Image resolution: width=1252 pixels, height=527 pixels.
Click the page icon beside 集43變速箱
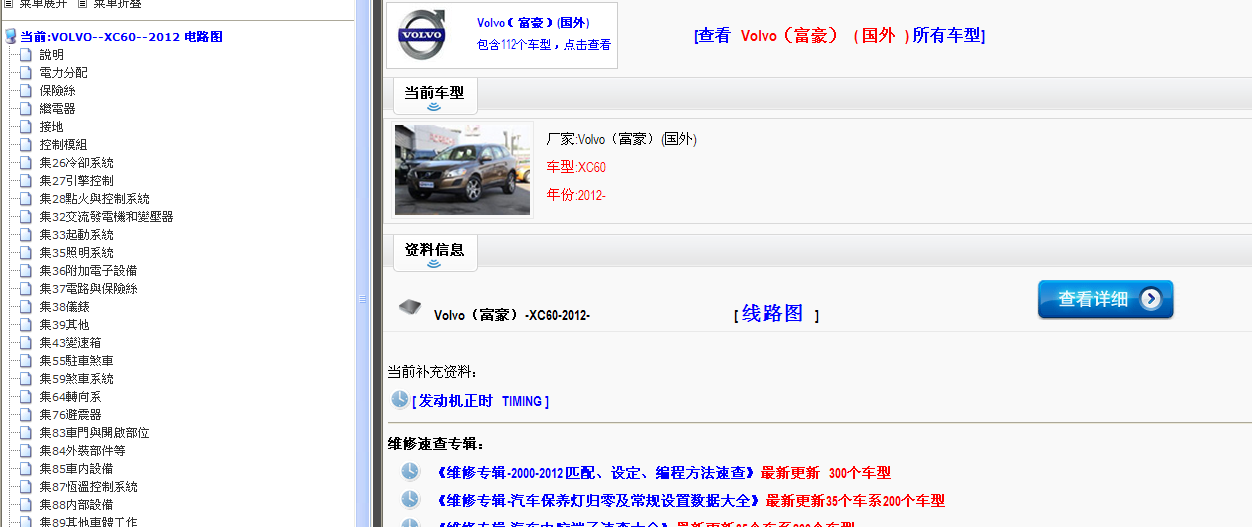pyautogui.click(x=26, y=343)
